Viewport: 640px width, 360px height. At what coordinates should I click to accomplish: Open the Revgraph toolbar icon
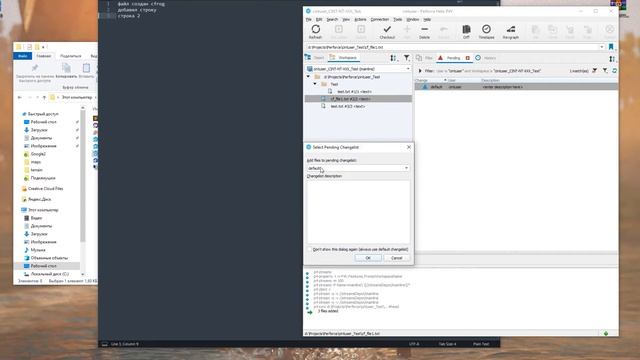(511, 29)
